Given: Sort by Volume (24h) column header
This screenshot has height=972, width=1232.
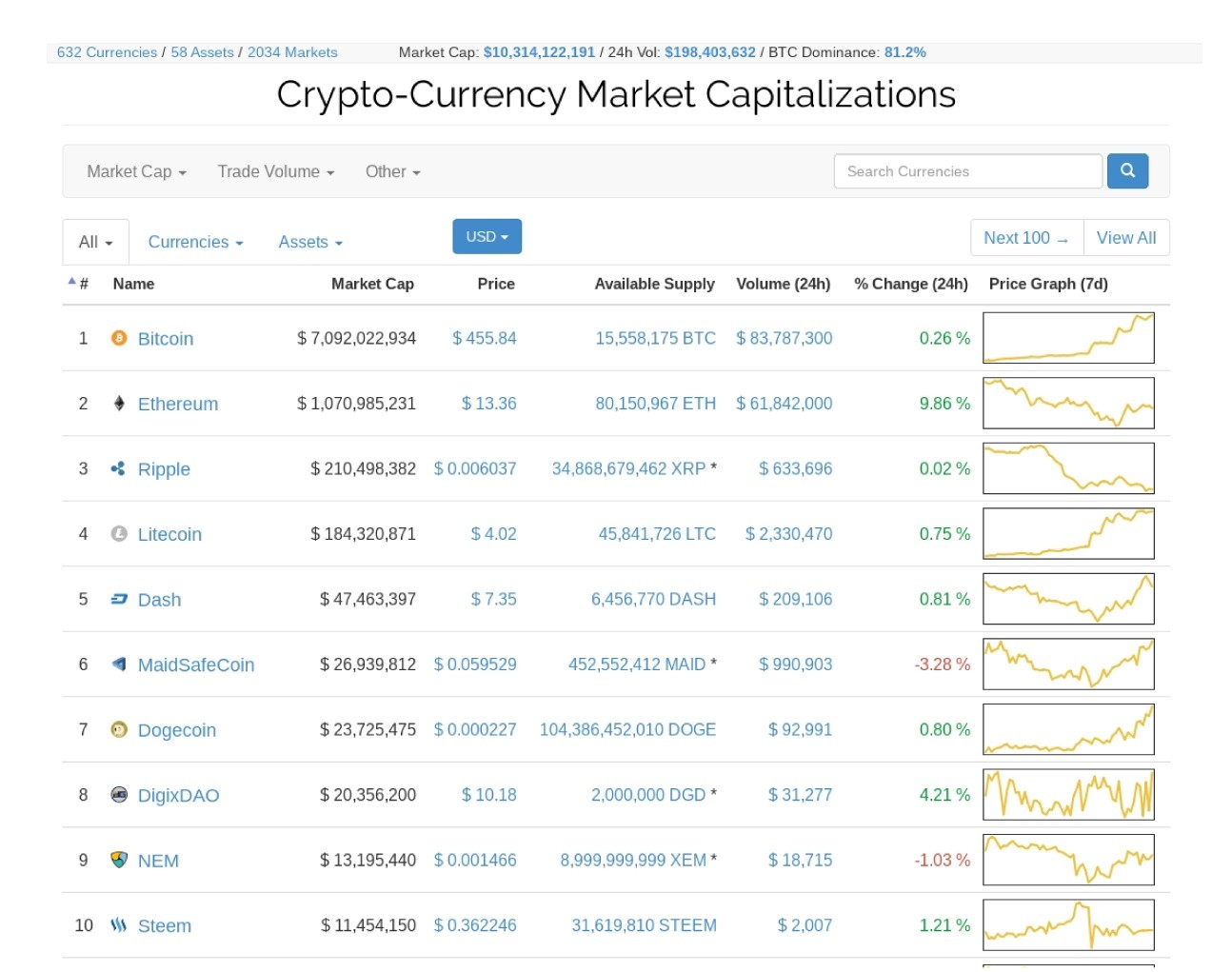Looking at the screenshot, I should 783,284.
